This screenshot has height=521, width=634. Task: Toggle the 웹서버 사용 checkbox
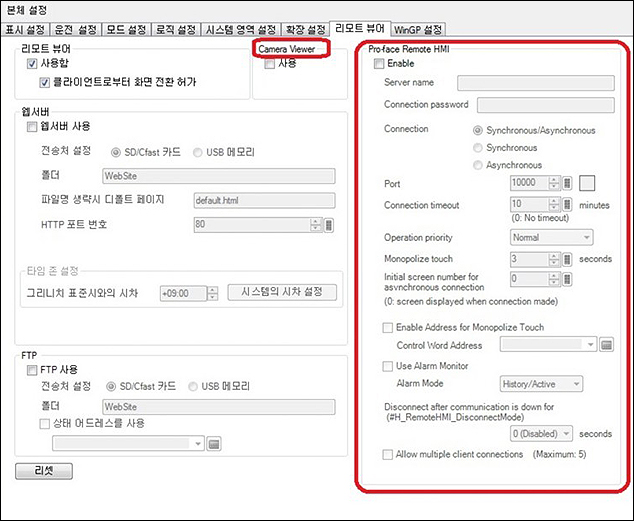pos(34,127)
